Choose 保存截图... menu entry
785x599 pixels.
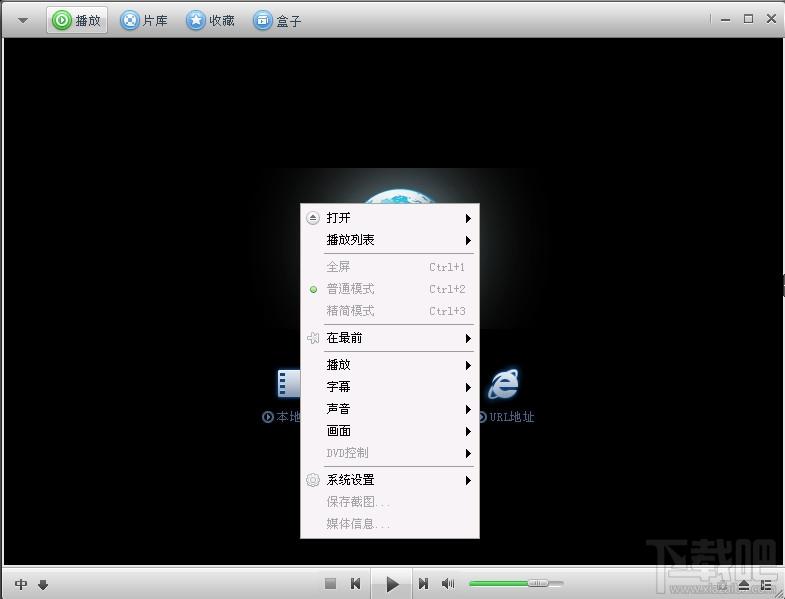tap(389, 502)
